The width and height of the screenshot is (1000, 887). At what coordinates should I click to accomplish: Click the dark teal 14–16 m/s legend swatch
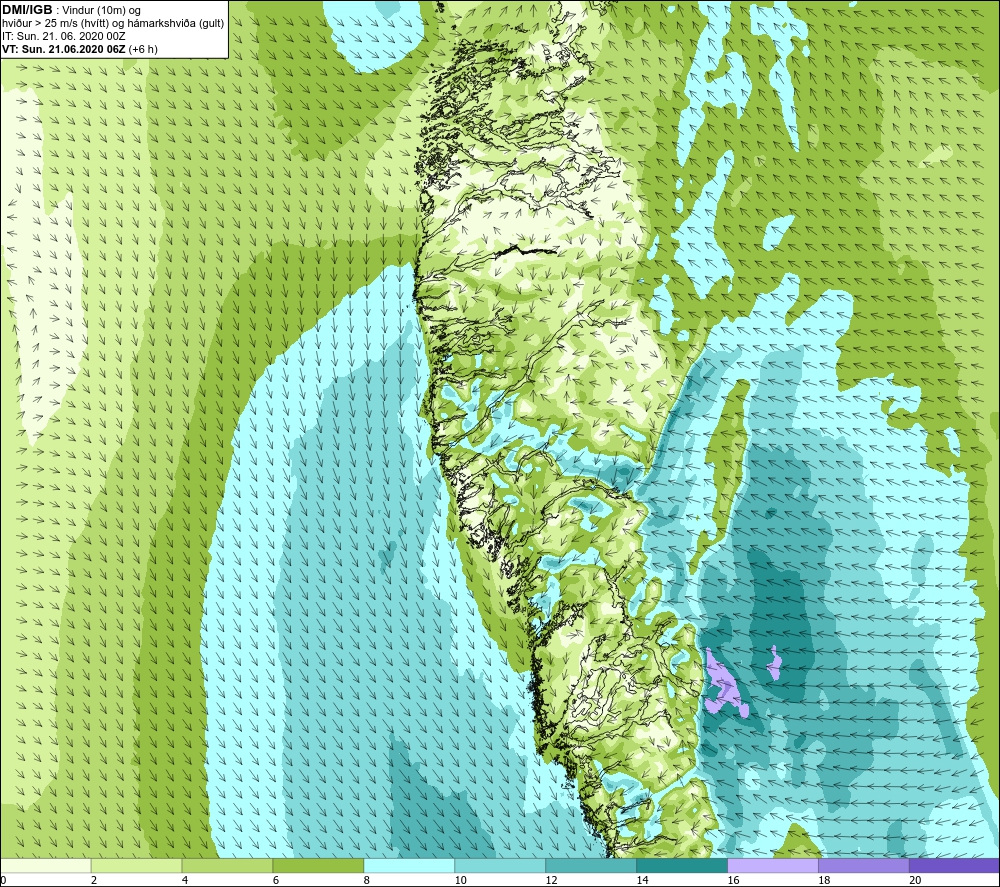point(682,865)
